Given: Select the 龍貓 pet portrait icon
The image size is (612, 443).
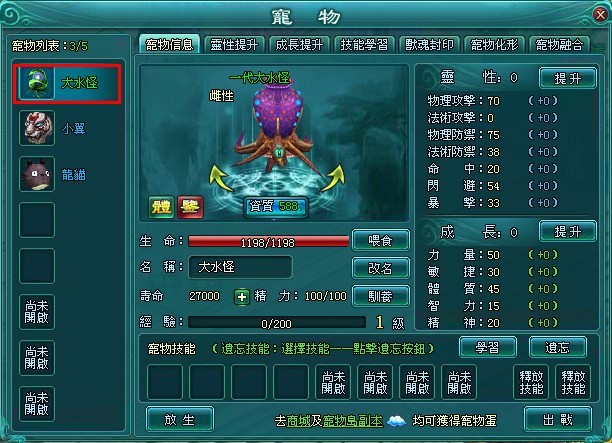Looking at the screenshot, I should [37, 174].
